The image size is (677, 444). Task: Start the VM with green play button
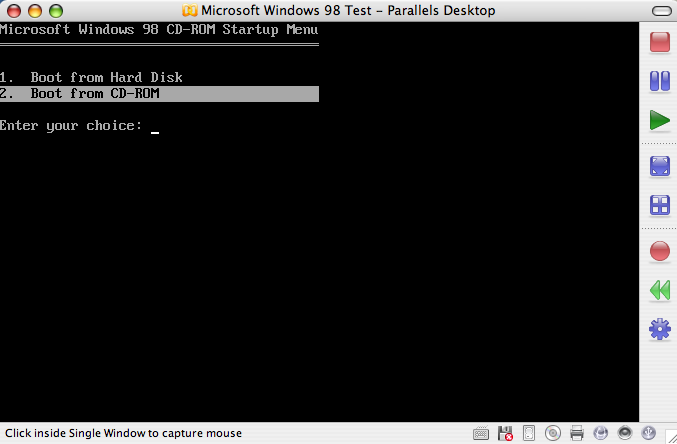point(660,120)
